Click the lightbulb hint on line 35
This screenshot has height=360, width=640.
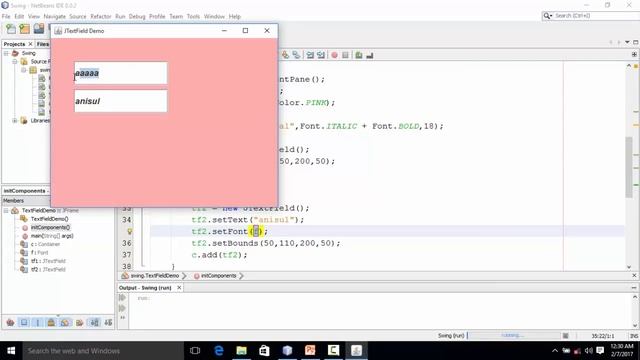[130, 231]
